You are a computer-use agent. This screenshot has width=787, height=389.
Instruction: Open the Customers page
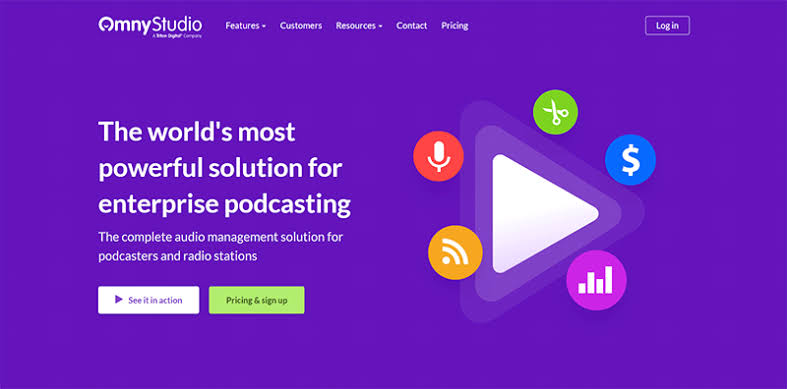pos(301,26)
